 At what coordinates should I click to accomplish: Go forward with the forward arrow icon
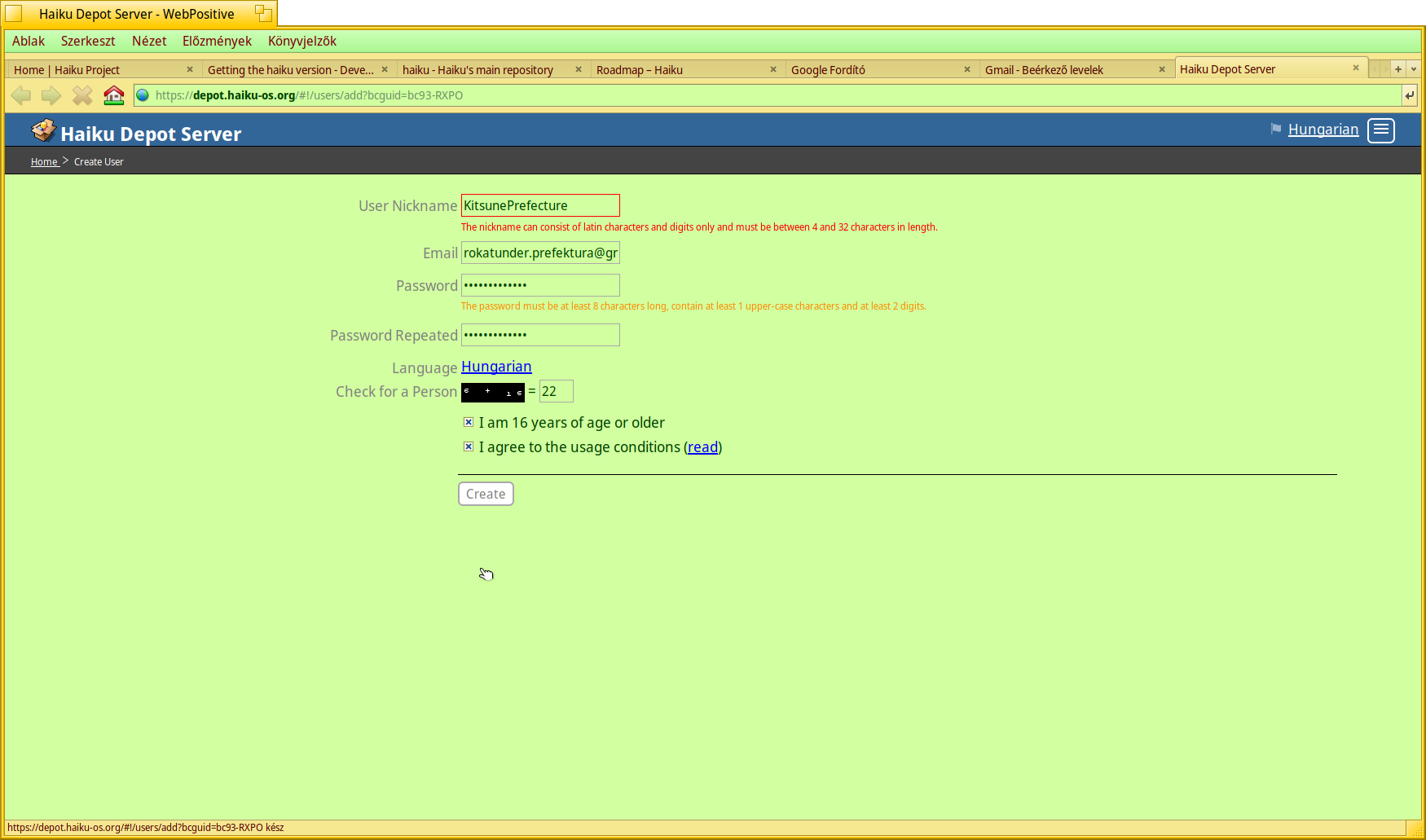click(x=51, y=96)
